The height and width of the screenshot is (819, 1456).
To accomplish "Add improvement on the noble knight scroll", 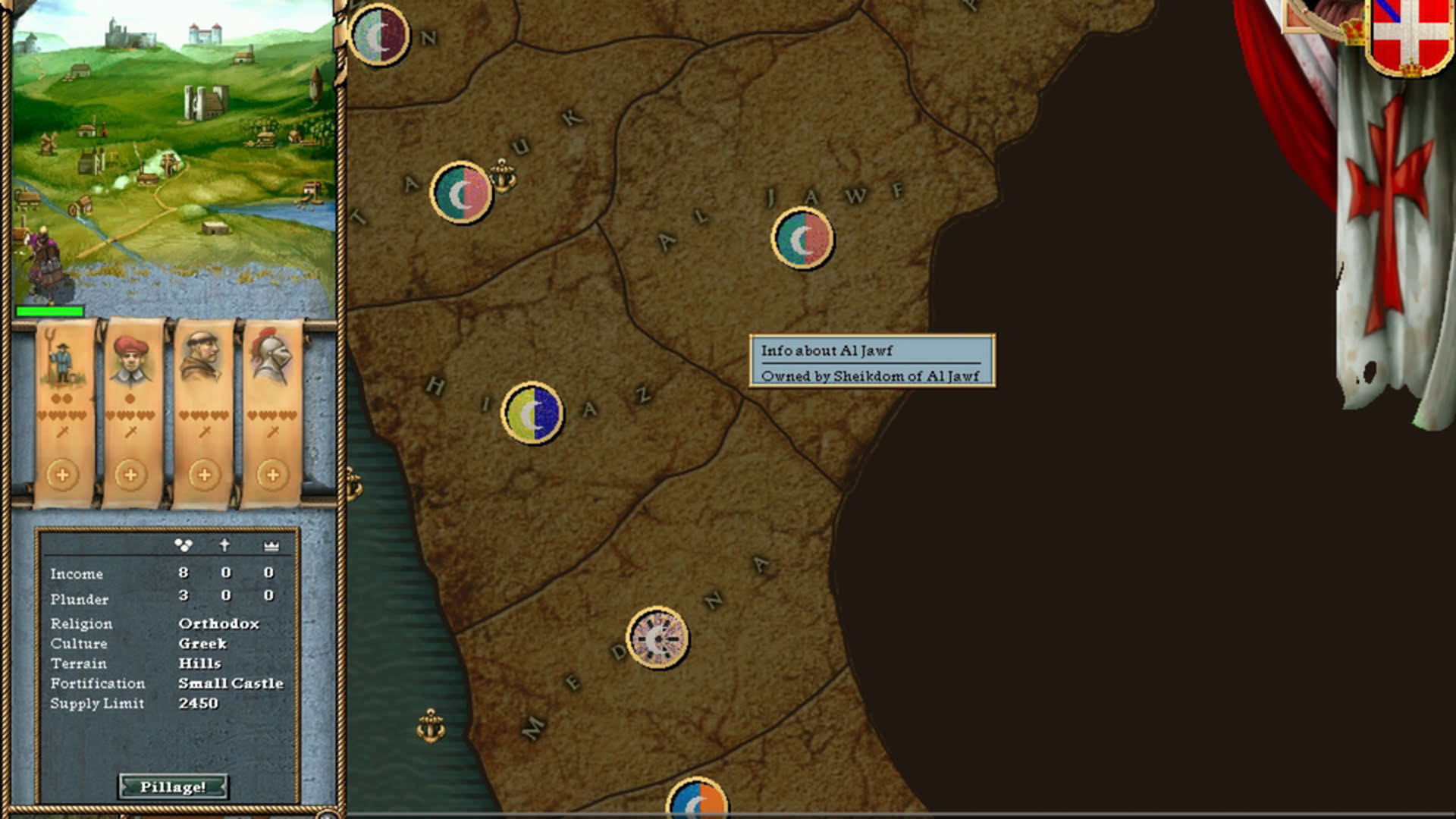I will [272, 475].
